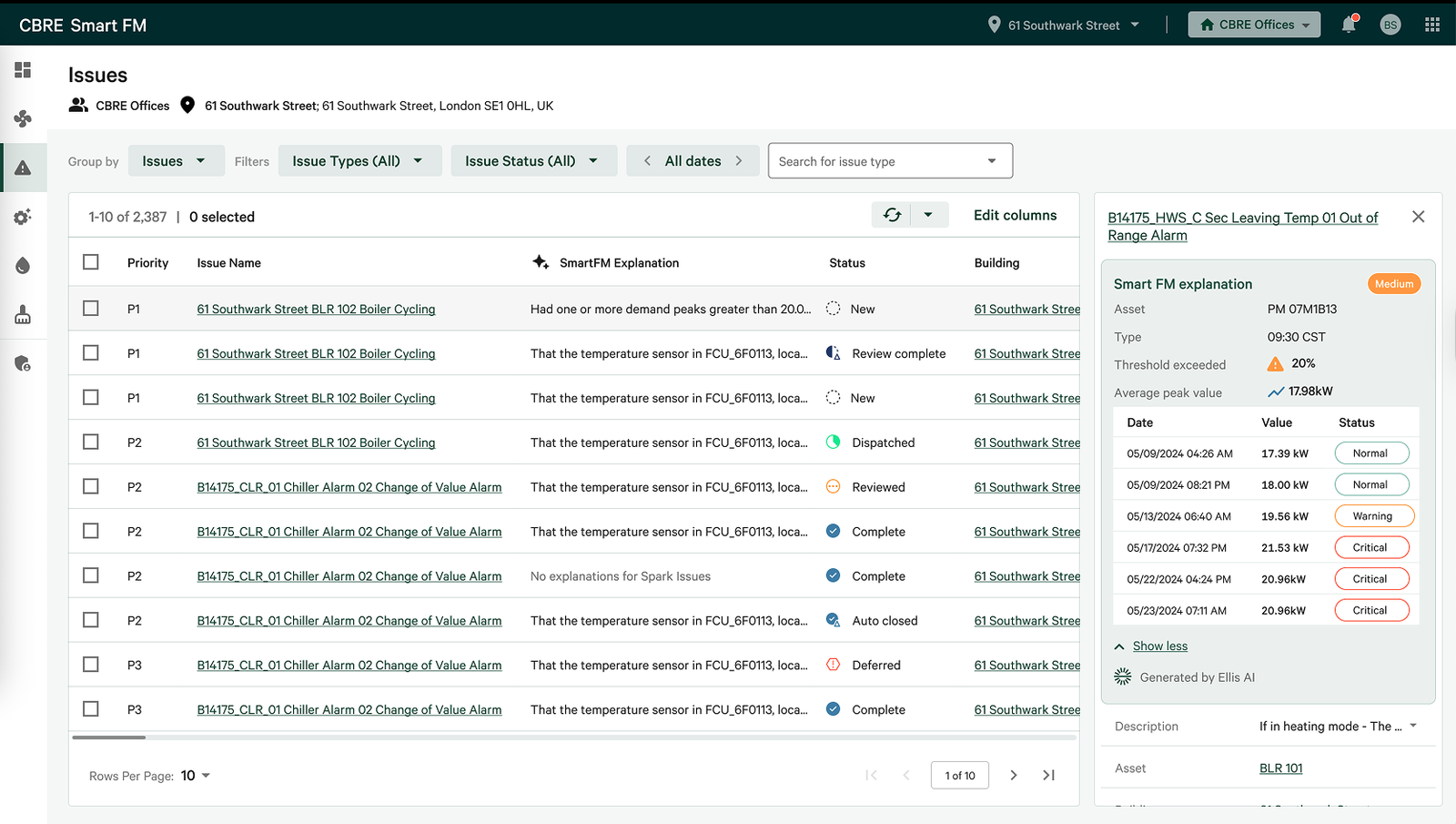The width and height of the screenshot is (1456, 824).
Task: Check the row with Dispatched status
Action: [x=91, y=442]
